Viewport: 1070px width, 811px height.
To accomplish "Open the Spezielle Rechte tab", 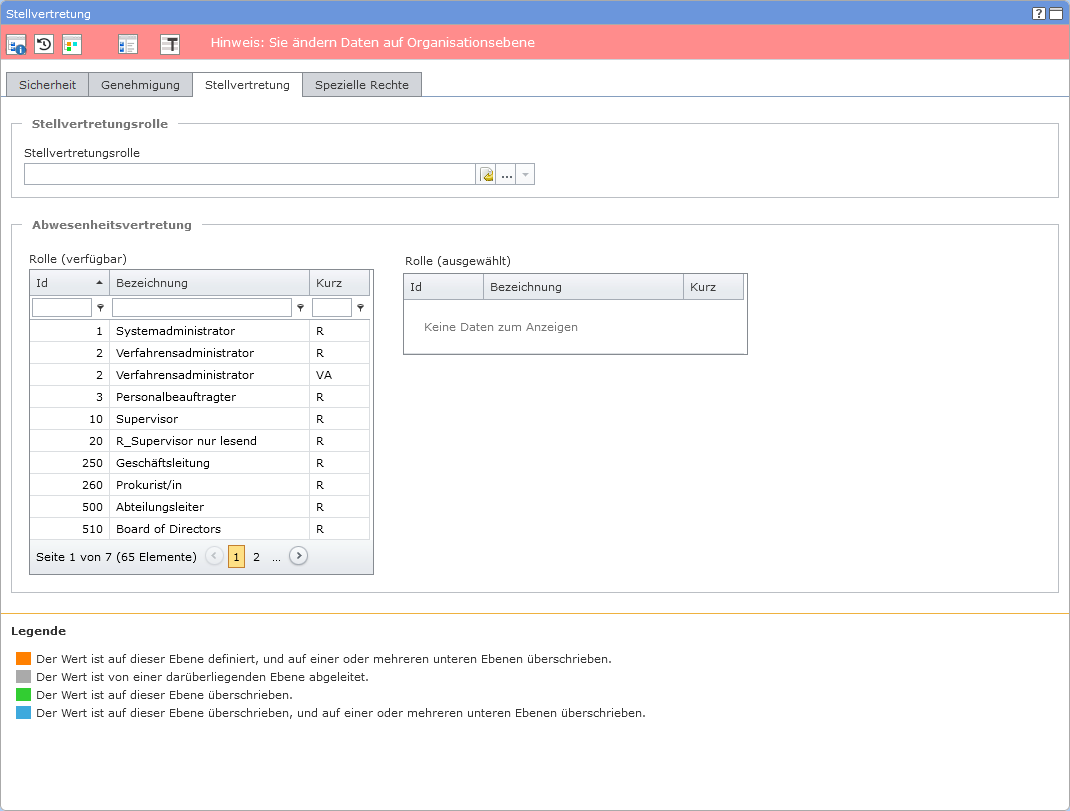I will 361,85.
